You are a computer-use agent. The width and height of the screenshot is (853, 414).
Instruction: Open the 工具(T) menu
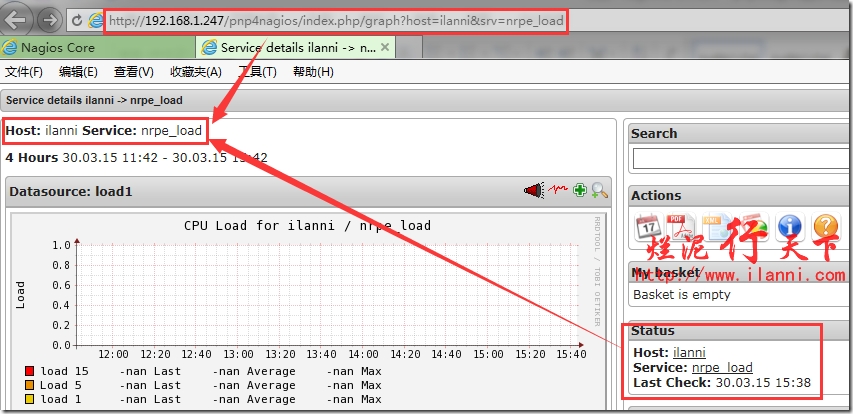257,72
